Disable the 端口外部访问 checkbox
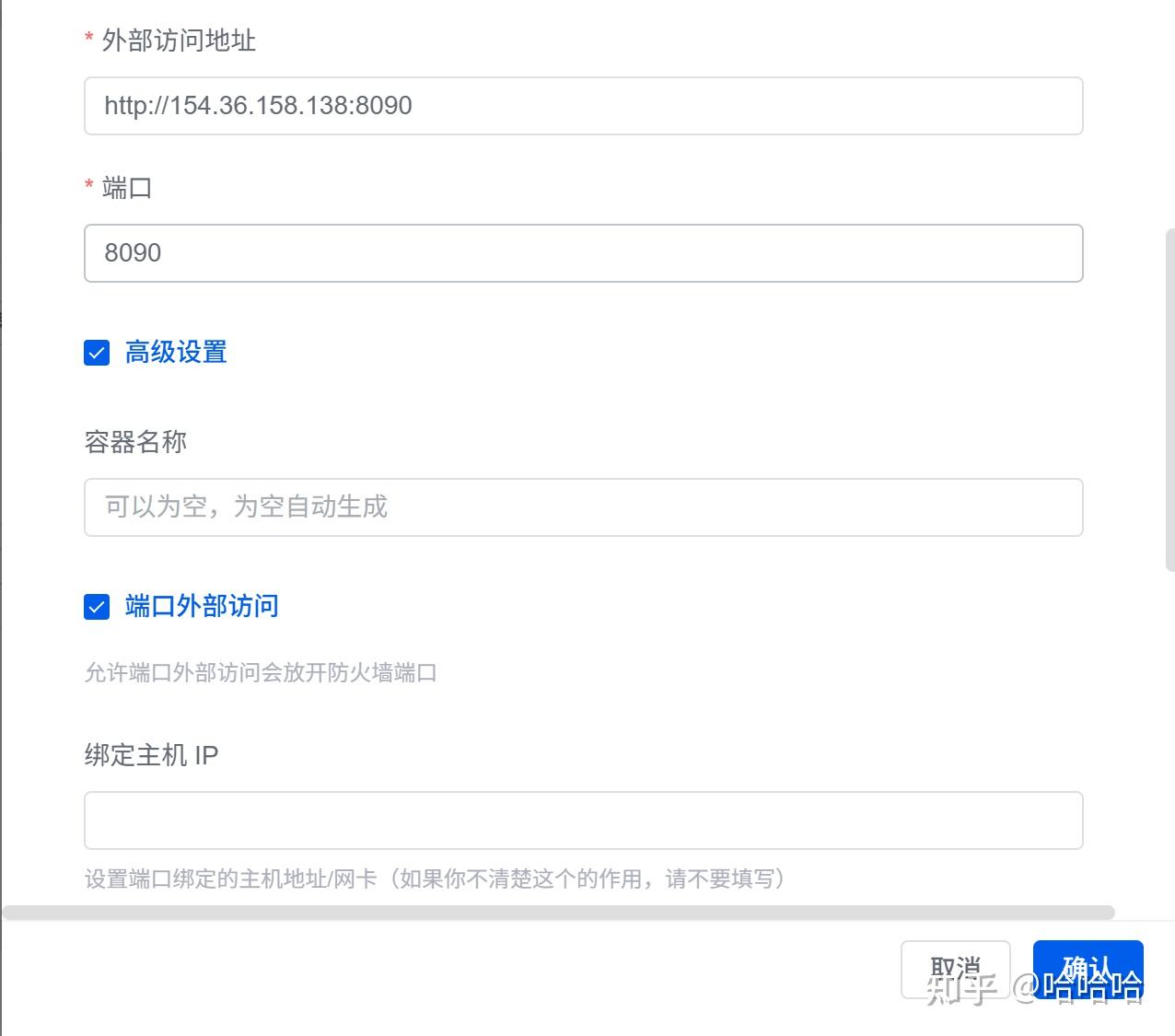This screenshot has height=1036, width=1175. coord(97,607)
